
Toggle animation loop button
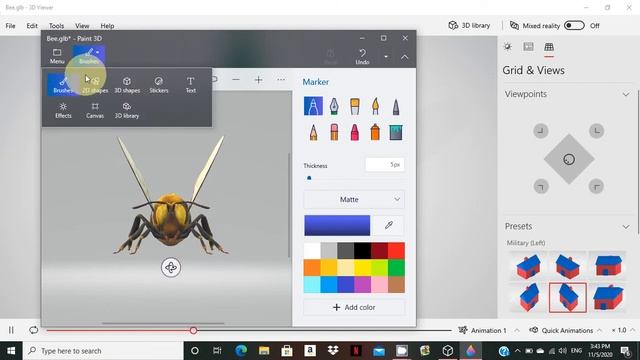(33, 330)
